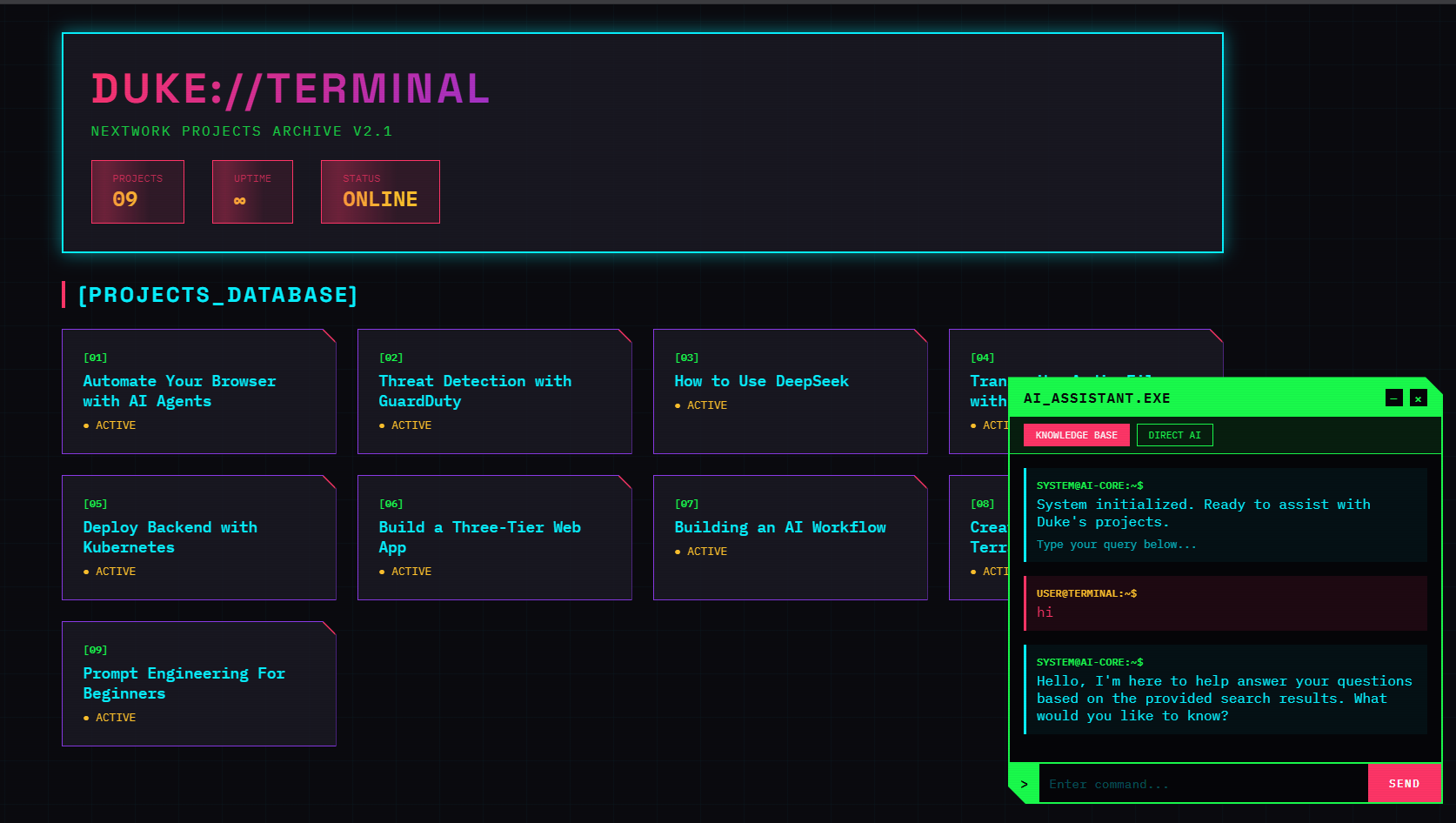Click the DUKE://TERMINAL title logo
This screenshot has width=1456, height=823.
[x=291, y=89]
